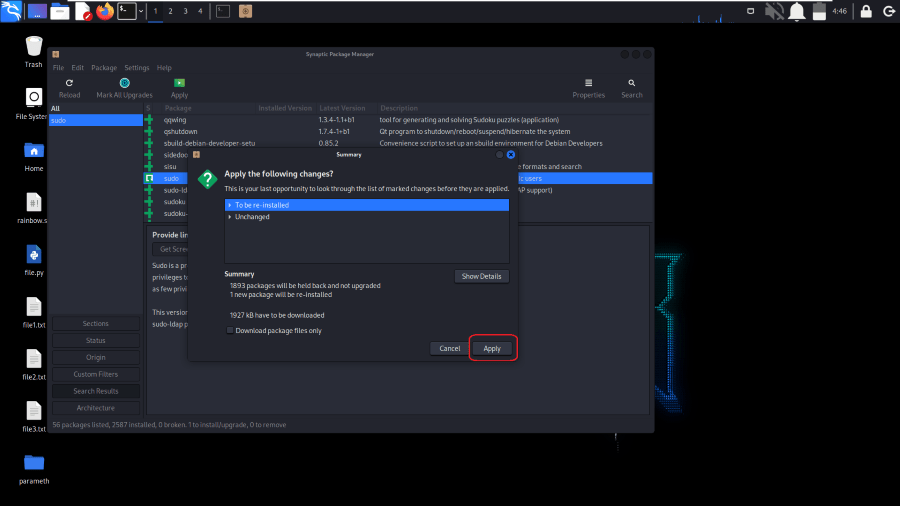Open the File menu

[59, 68]
